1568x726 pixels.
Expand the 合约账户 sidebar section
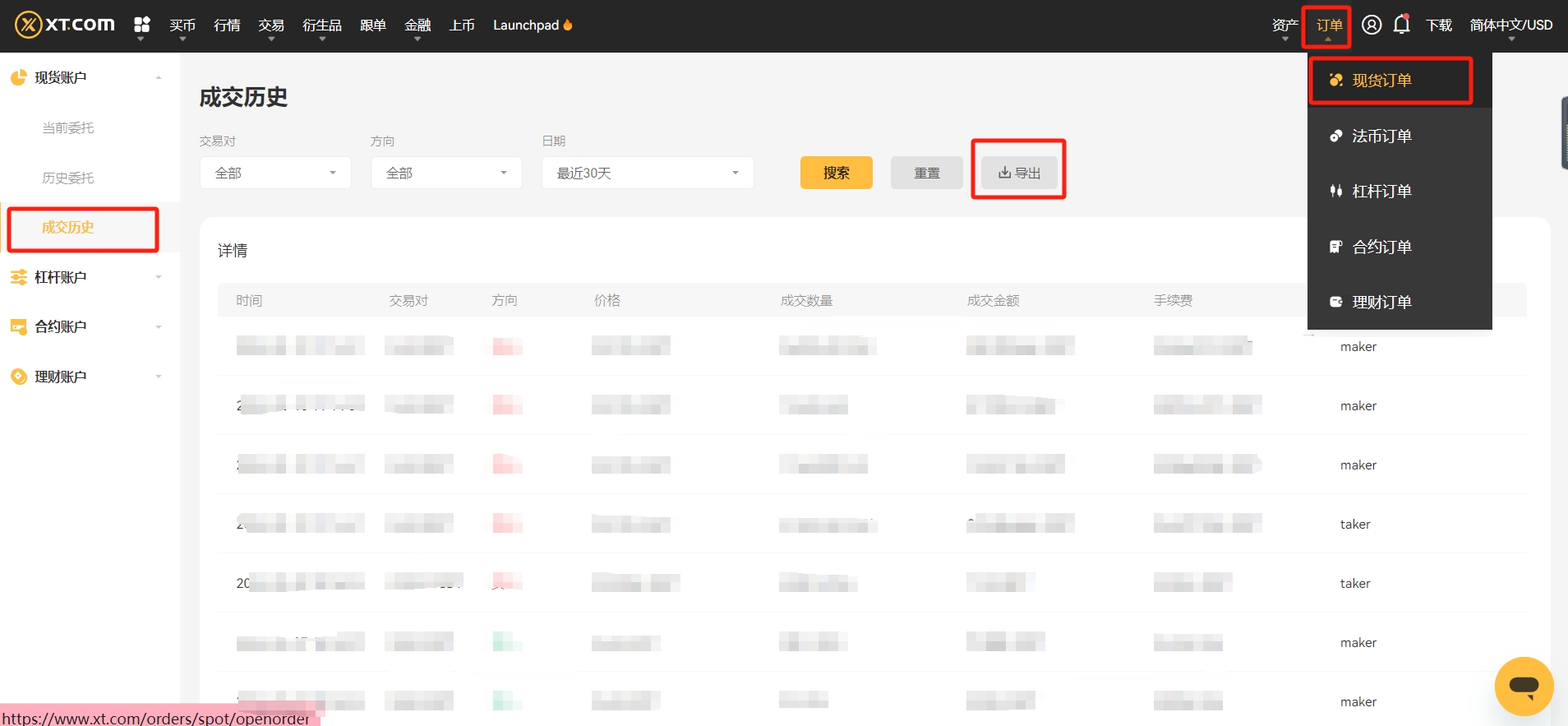click(x=86, y=326)
